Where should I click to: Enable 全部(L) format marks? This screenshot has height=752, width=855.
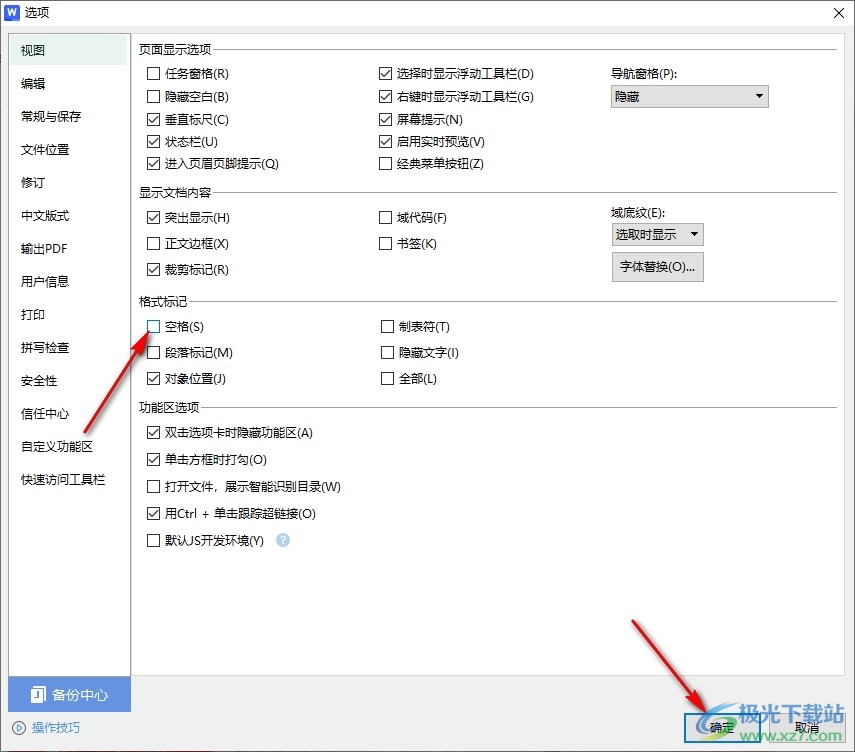(x=387, y=378)
